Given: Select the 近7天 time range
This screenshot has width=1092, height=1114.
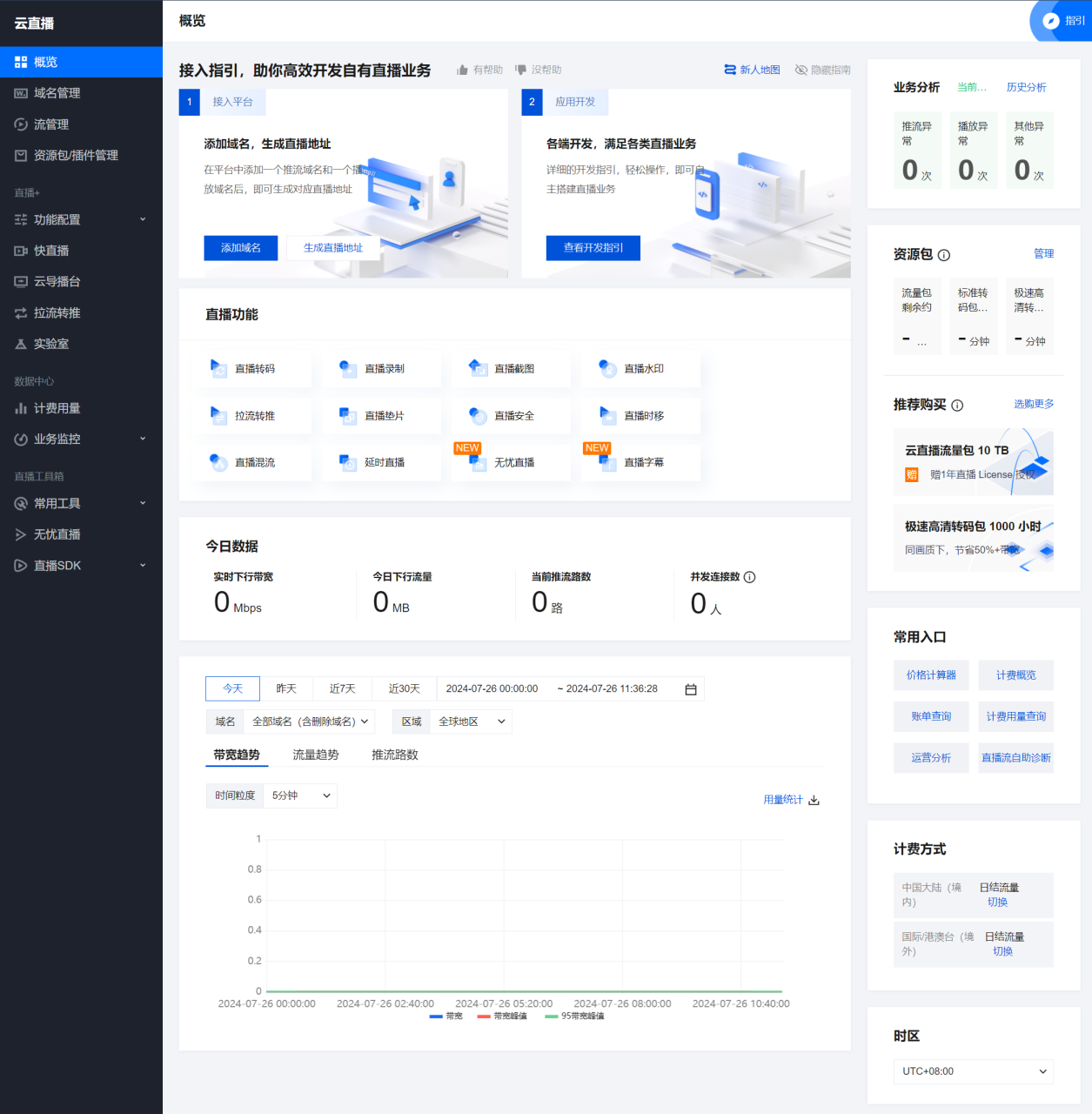Looking at the screenshot, I should tap(342, 688).
